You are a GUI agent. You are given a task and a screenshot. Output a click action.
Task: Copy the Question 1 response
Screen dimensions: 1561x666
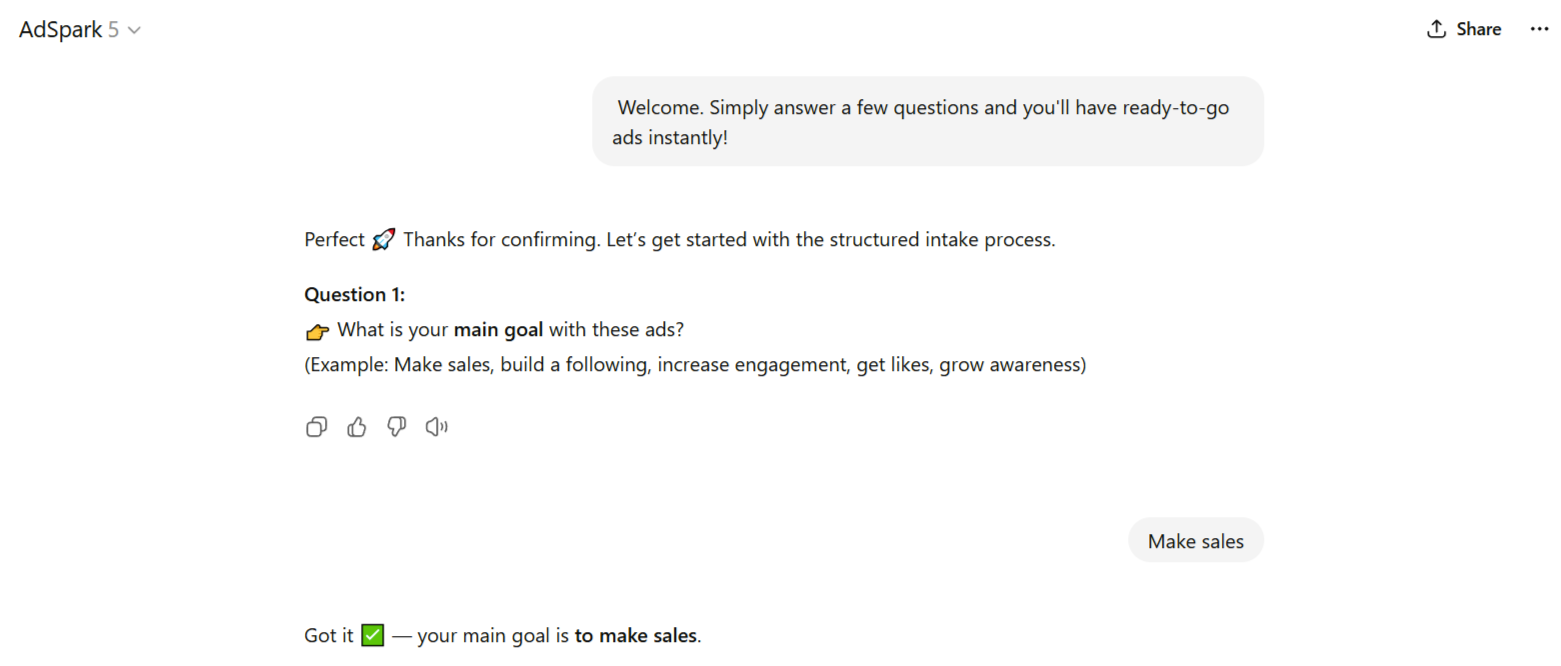point(316,428)
